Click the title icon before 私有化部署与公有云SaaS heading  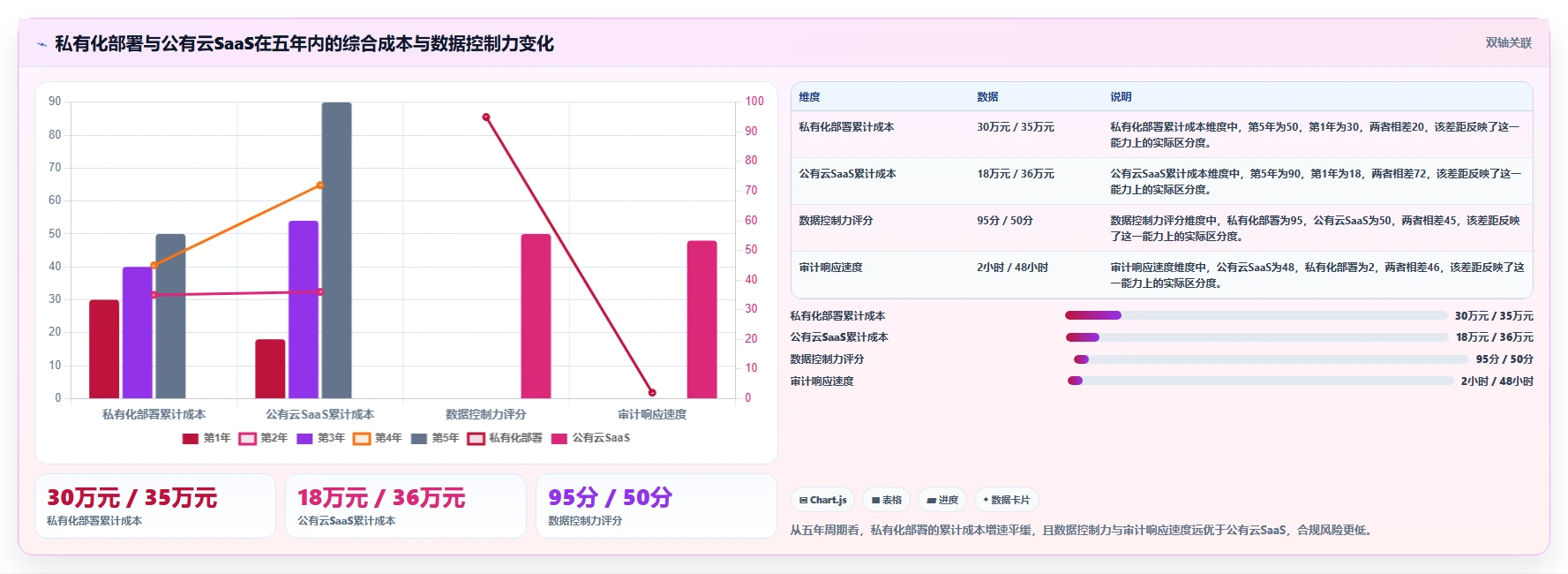[x=41, y=44]
